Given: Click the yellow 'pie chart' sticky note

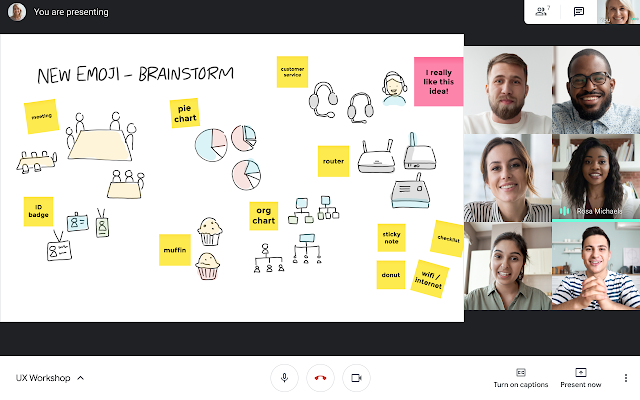Looking at the screenshot, I should point(184,112).
